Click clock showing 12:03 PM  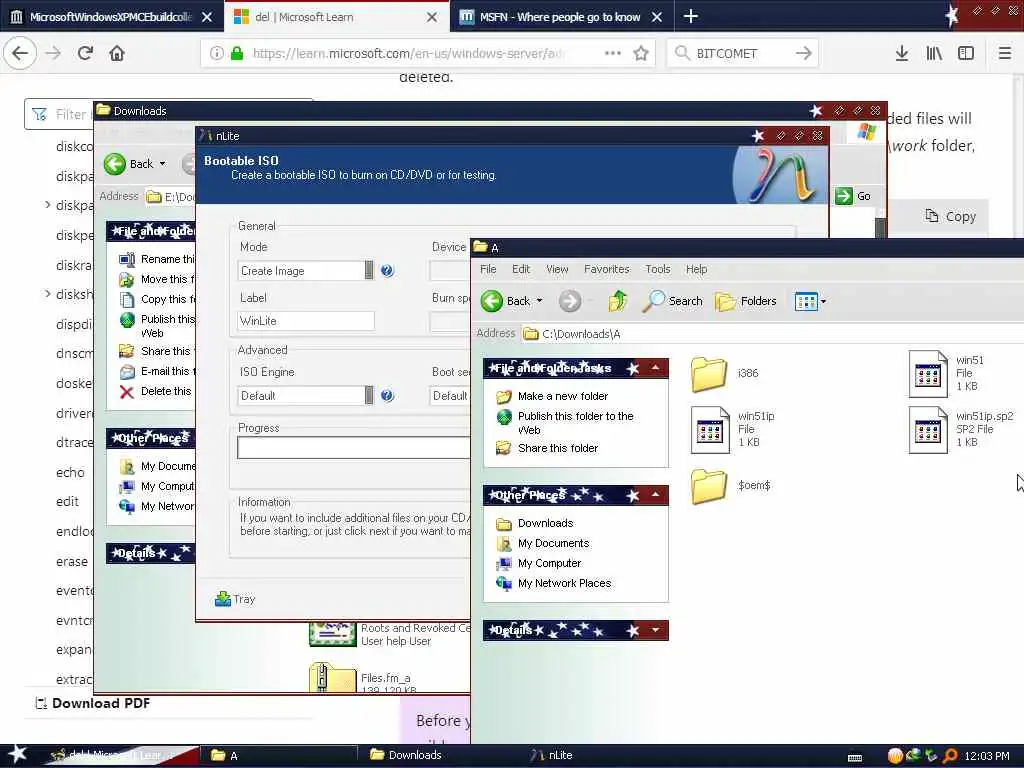point(987,756)
